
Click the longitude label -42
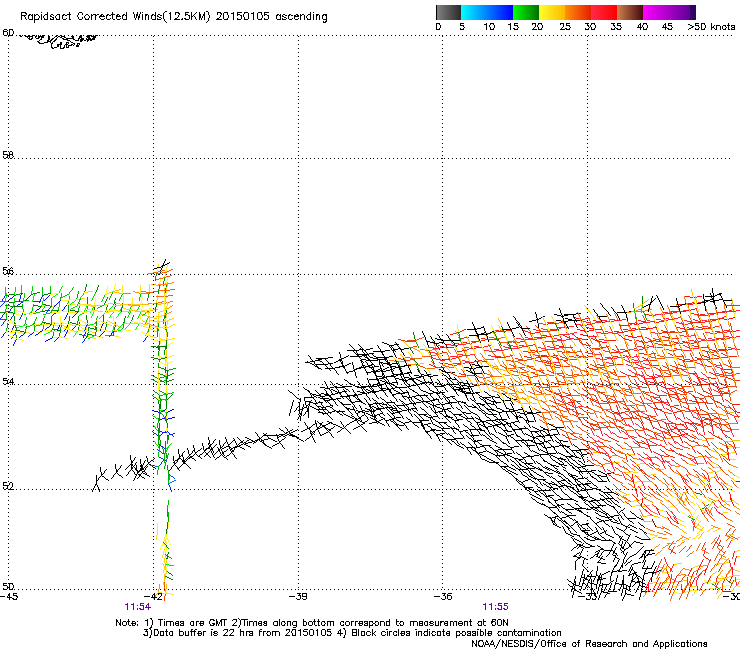[154, 596]
